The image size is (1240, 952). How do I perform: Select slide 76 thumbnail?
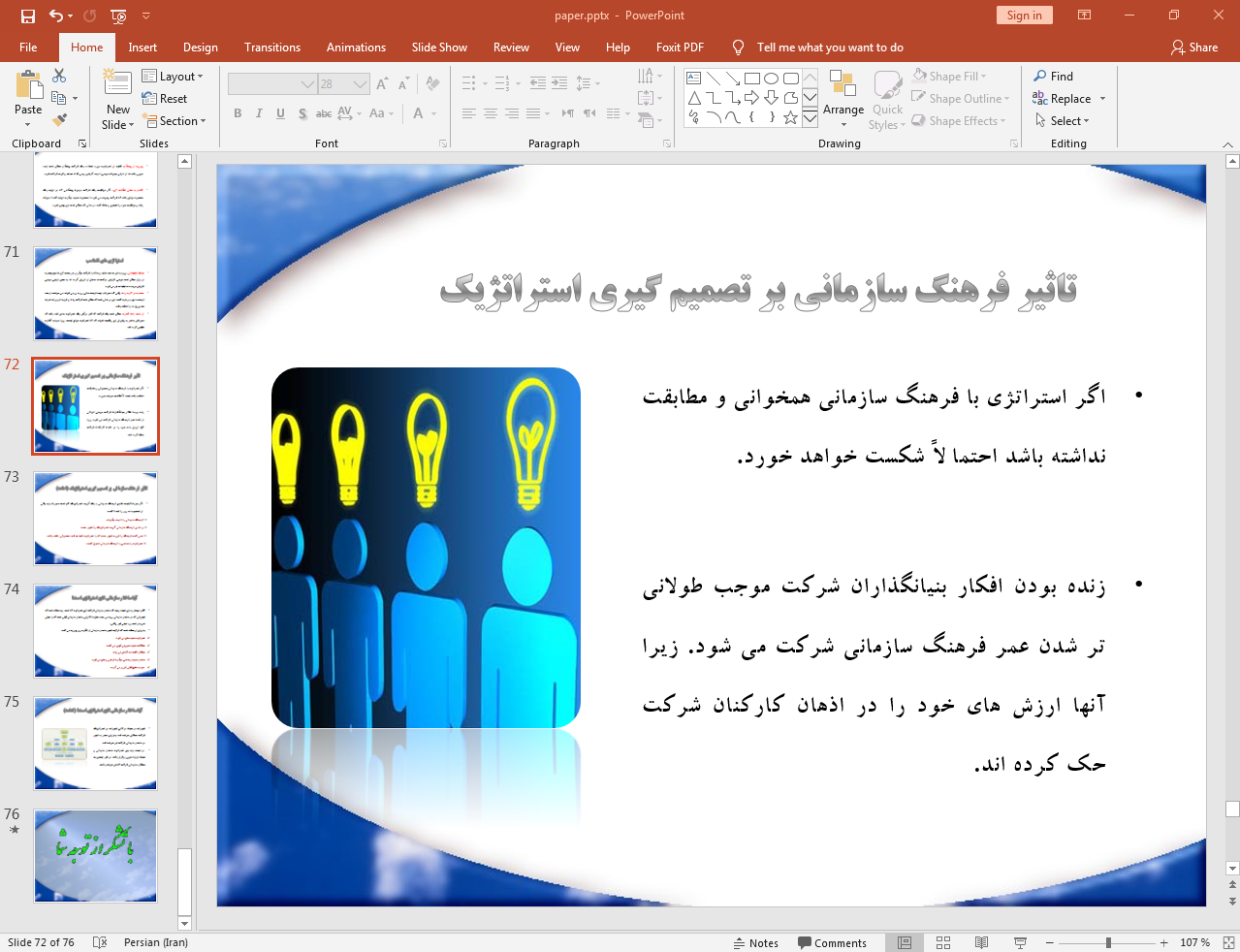click(x=95, y=856)
